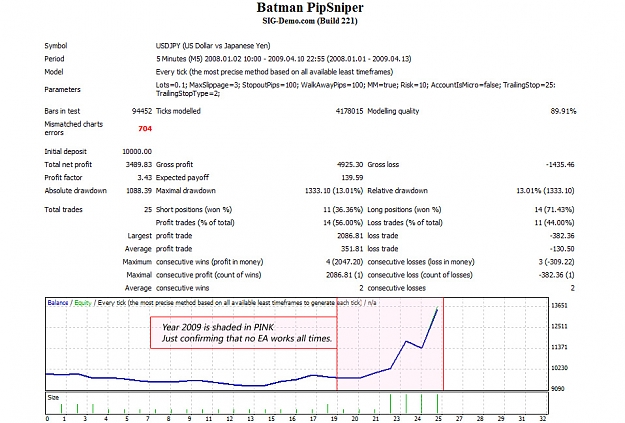
Task: Click the 'Bars in test' label
Action: 62,111
